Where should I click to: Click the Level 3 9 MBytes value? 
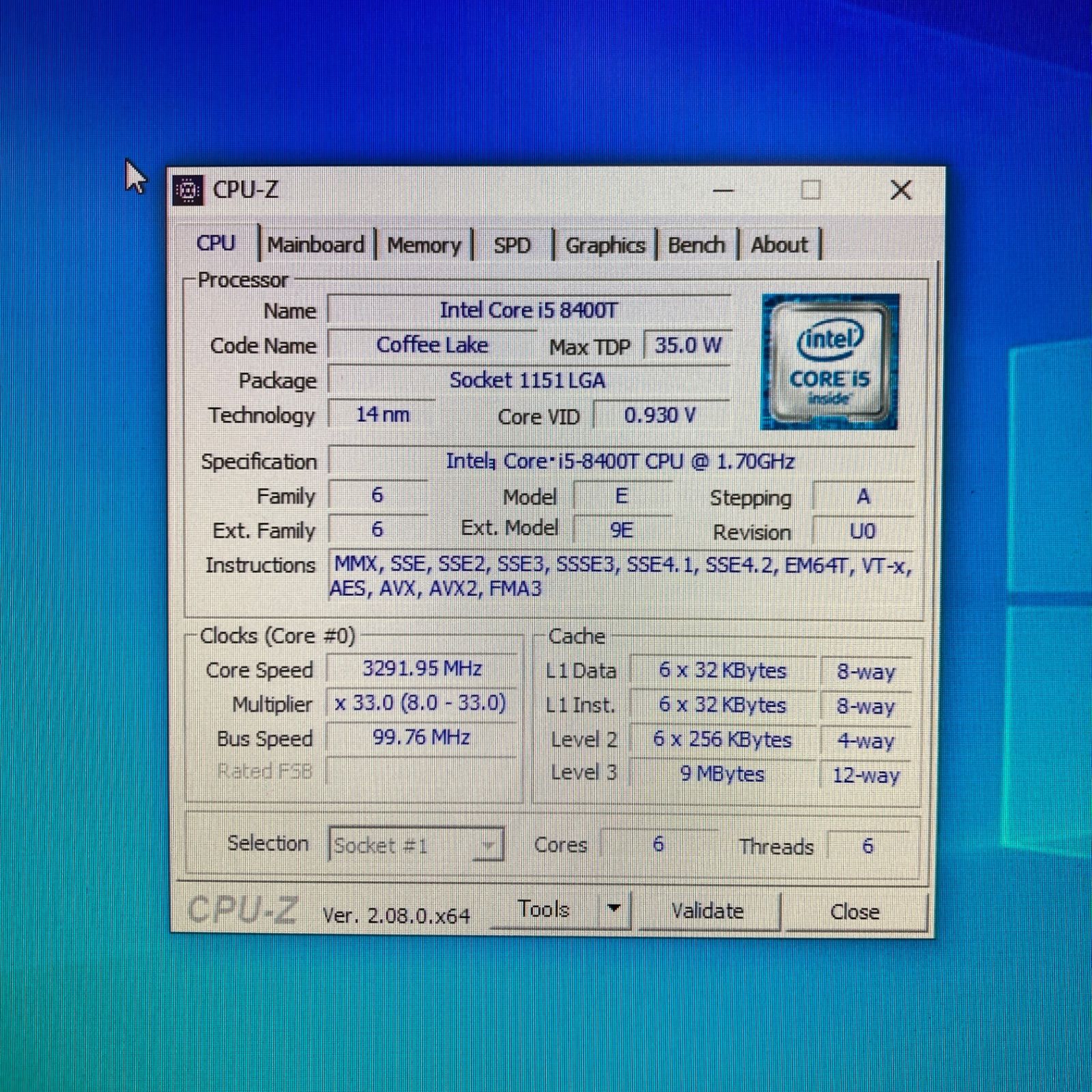[x=723, y=774]
